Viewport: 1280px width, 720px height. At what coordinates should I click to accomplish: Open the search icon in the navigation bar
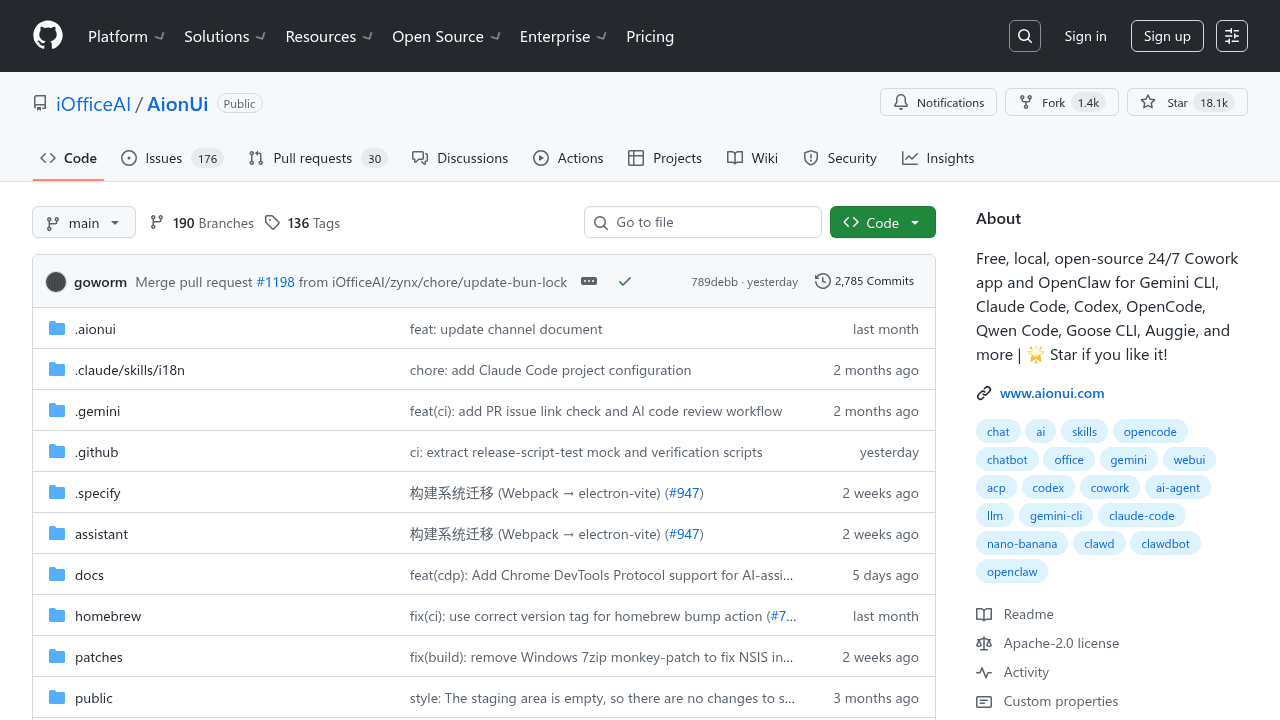(1024, 36)
